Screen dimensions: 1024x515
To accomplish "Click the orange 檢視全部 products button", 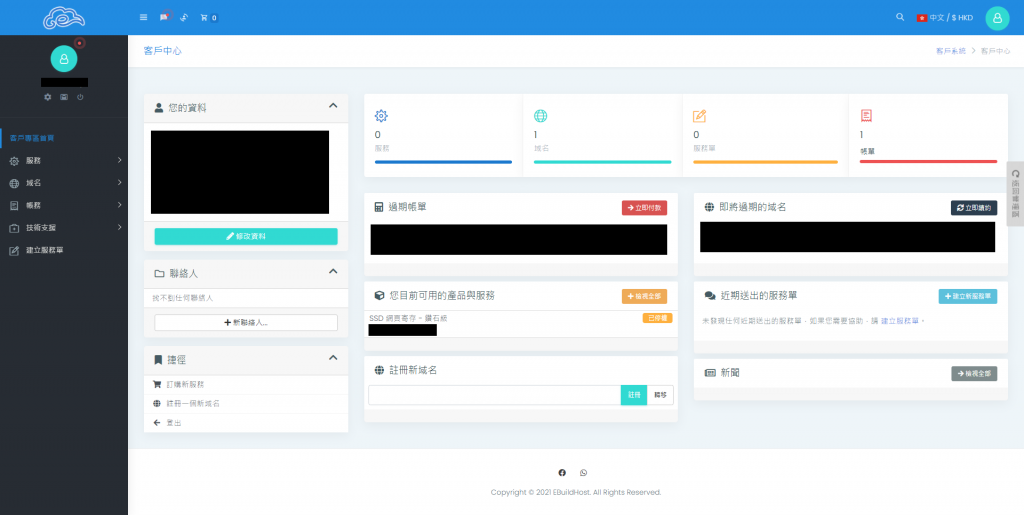I will point(645,296).
